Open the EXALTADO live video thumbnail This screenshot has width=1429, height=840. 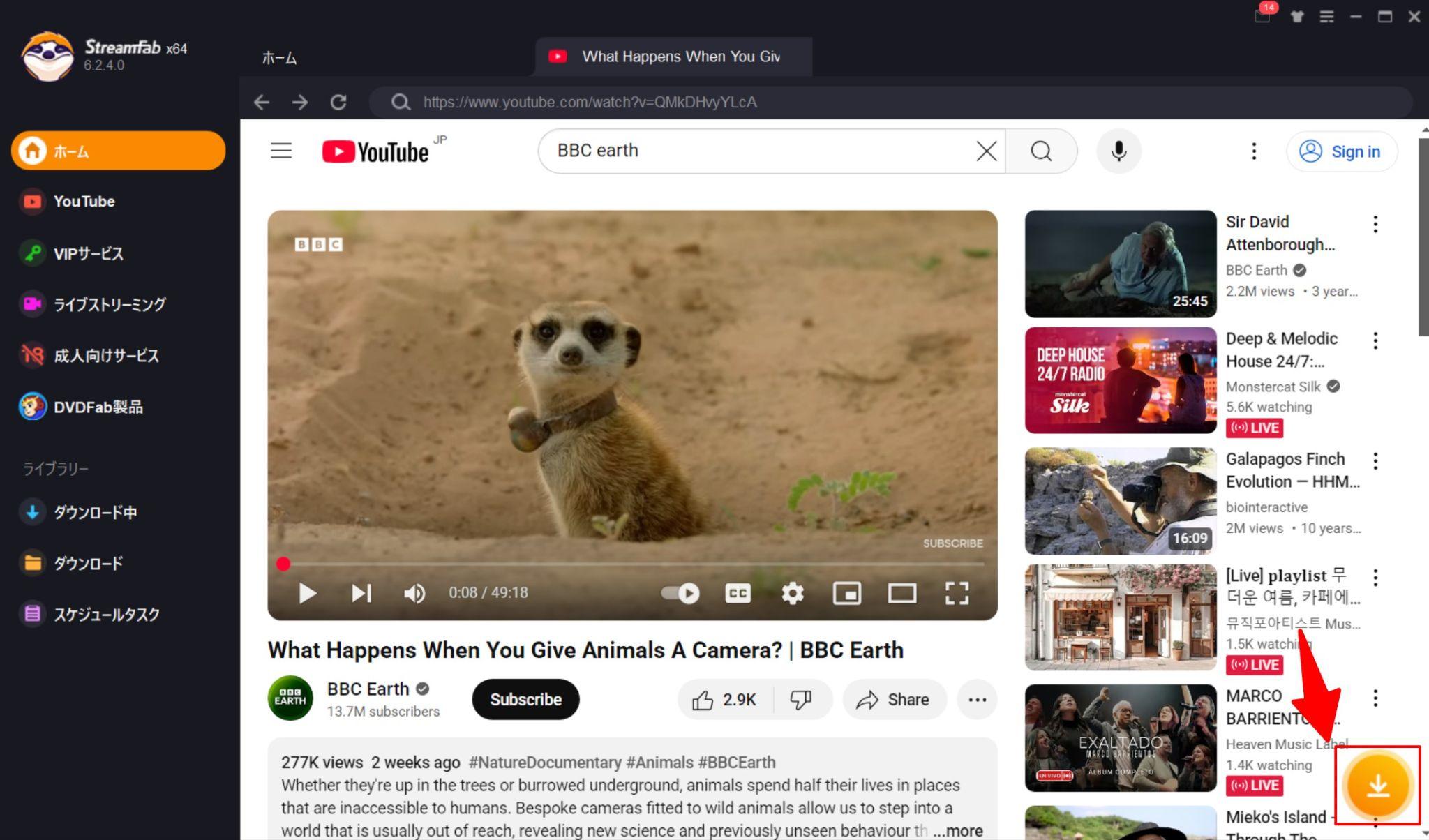pos(1121,738)
